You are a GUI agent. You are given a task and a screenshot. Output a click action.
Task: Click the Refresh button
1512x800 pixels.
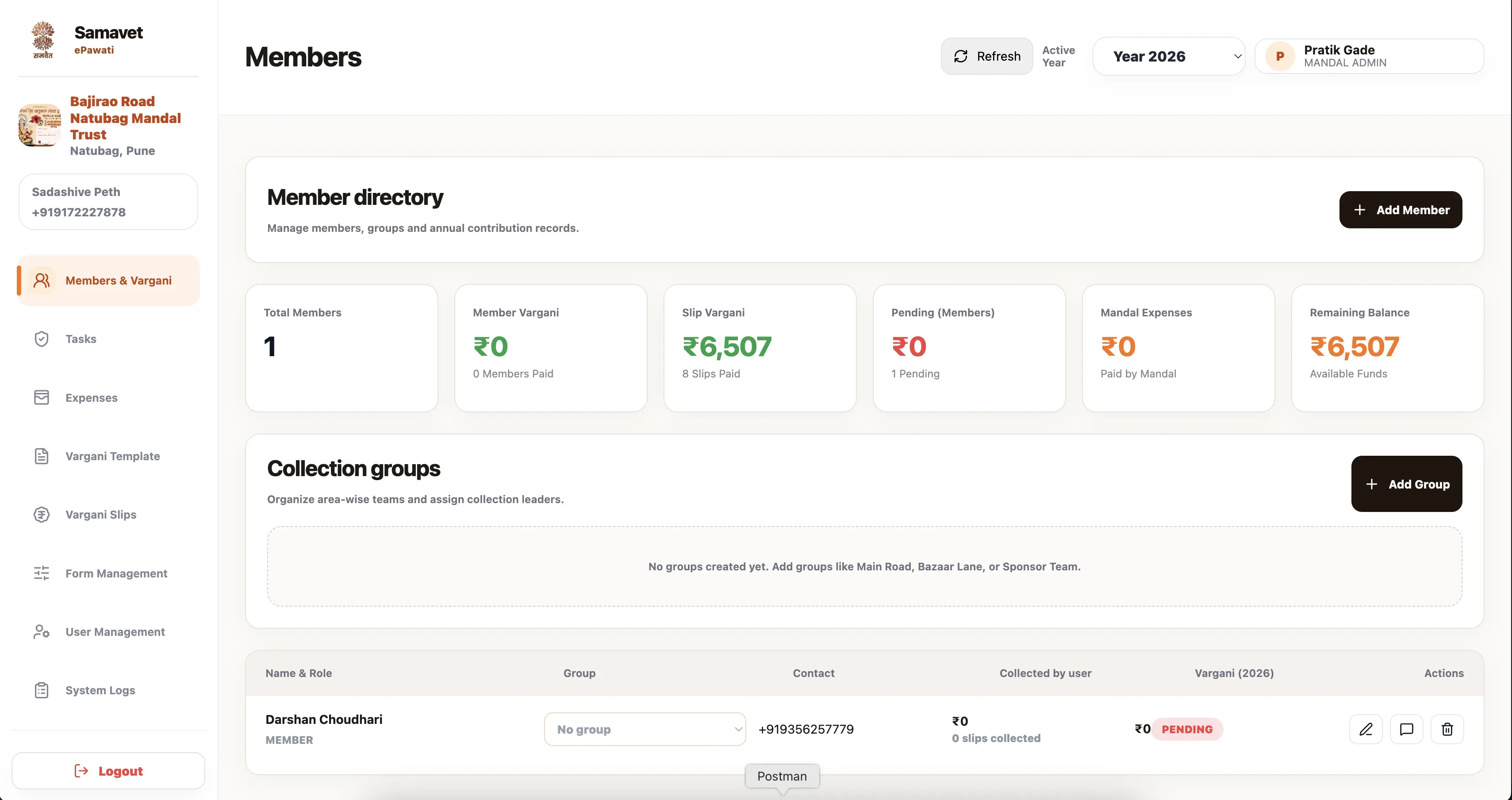pos(986,56)
